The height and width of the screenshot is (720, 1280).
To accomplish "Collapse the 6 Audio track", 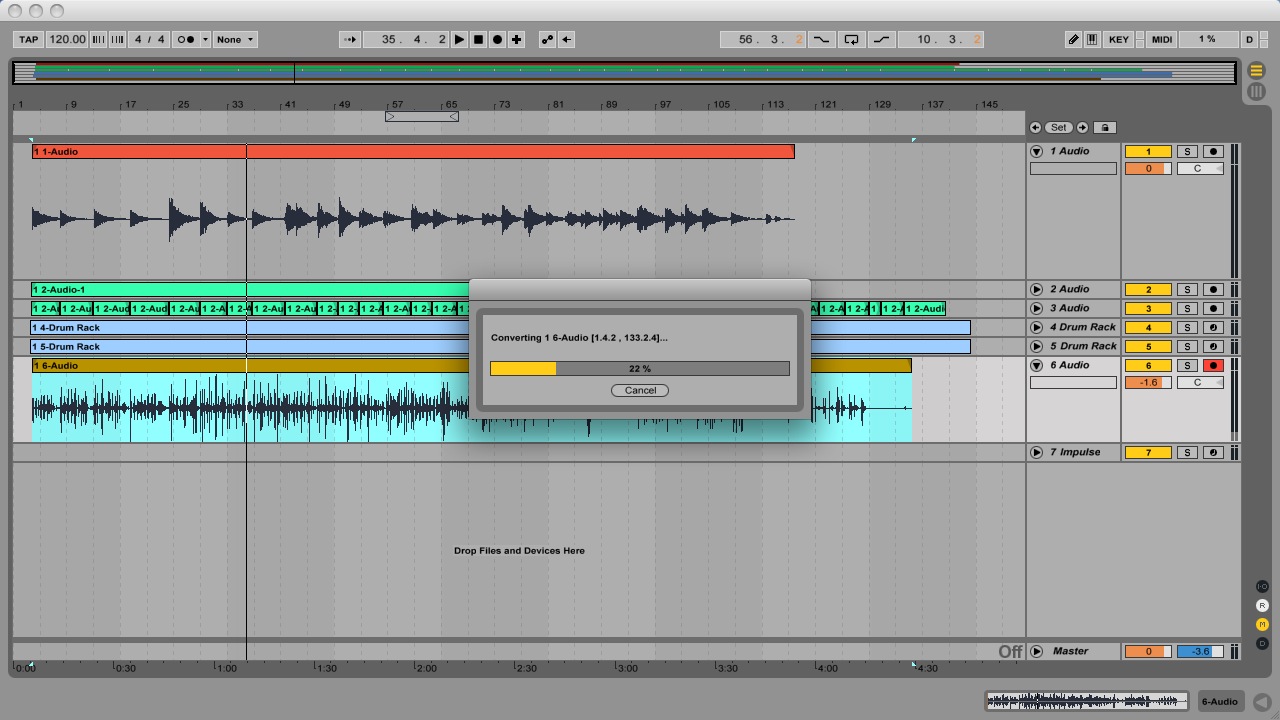I will [x=1037, y=366].
